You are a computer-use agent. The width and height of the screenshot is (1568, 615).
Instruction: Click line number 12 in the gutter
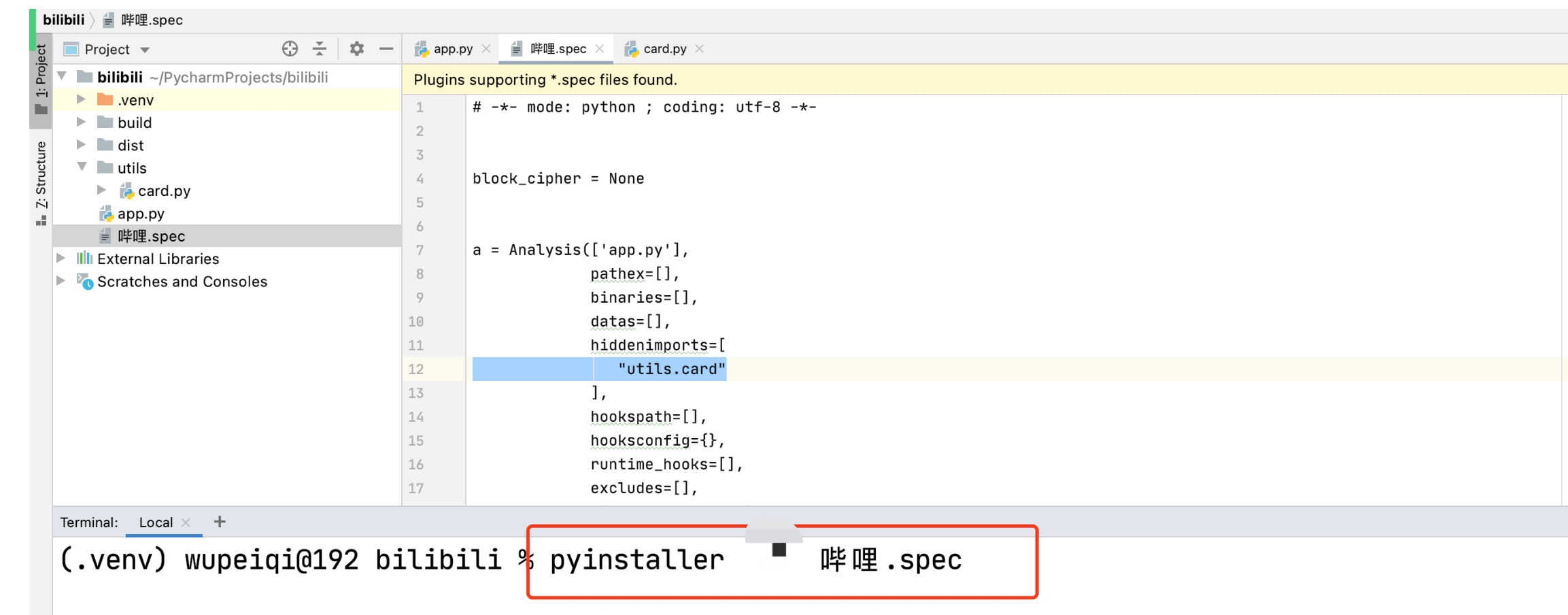coord(415,369)
